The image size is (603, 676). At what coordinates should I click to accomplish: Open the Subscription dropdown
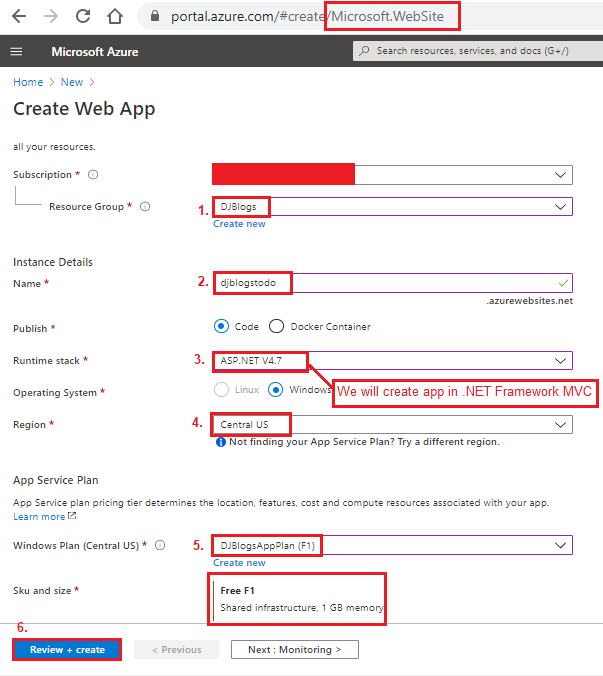click(392, 175)
